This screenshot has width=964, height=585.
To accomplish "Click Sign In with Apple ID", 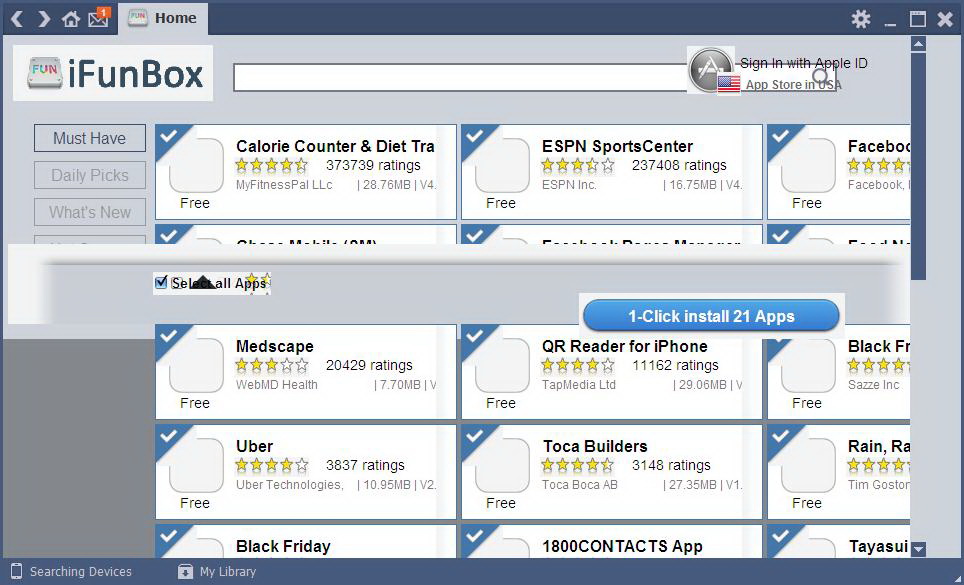I will (x=804, y=63).
